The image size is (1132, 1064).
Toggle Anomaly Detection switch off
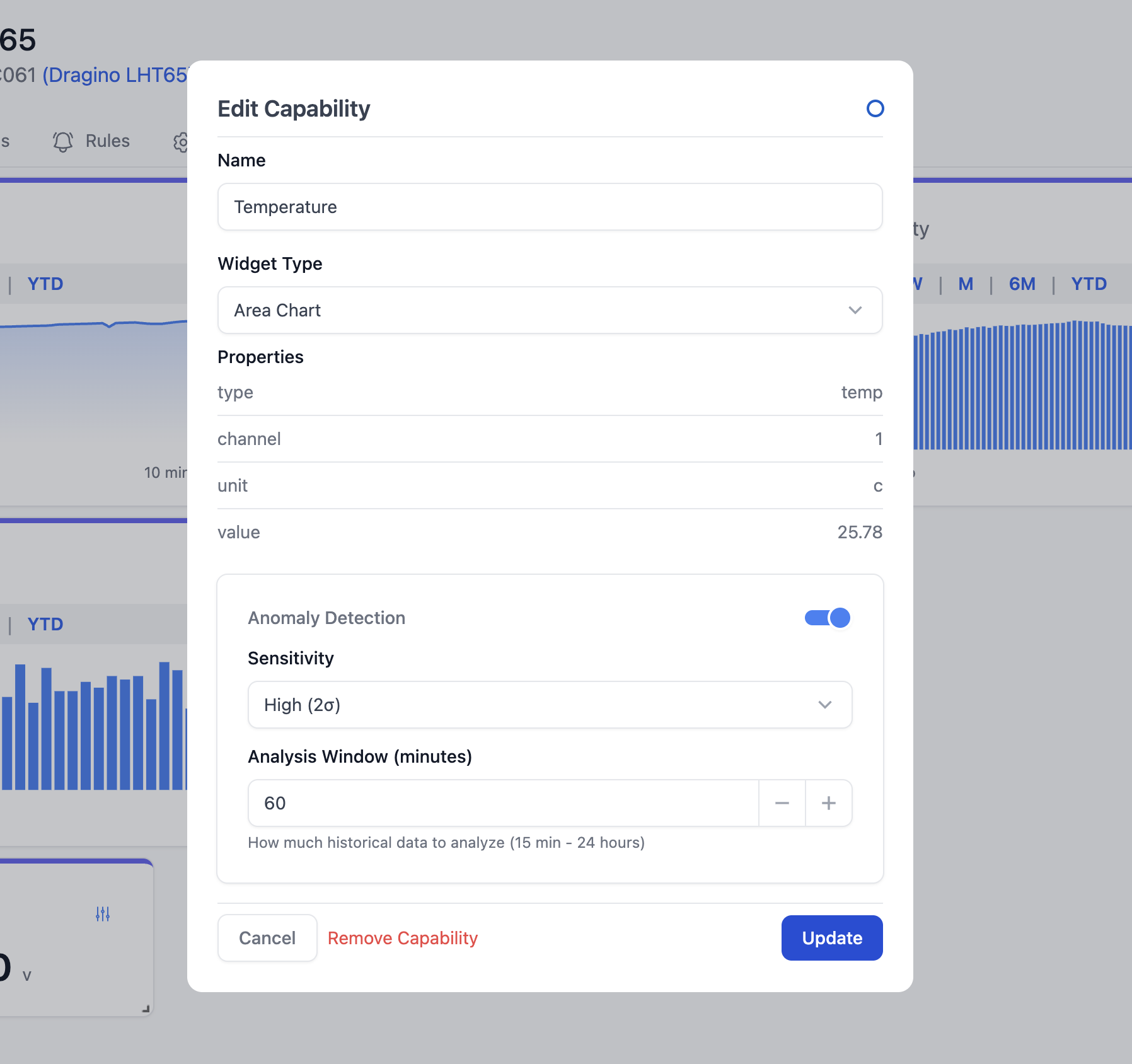(x=827, y=618)
